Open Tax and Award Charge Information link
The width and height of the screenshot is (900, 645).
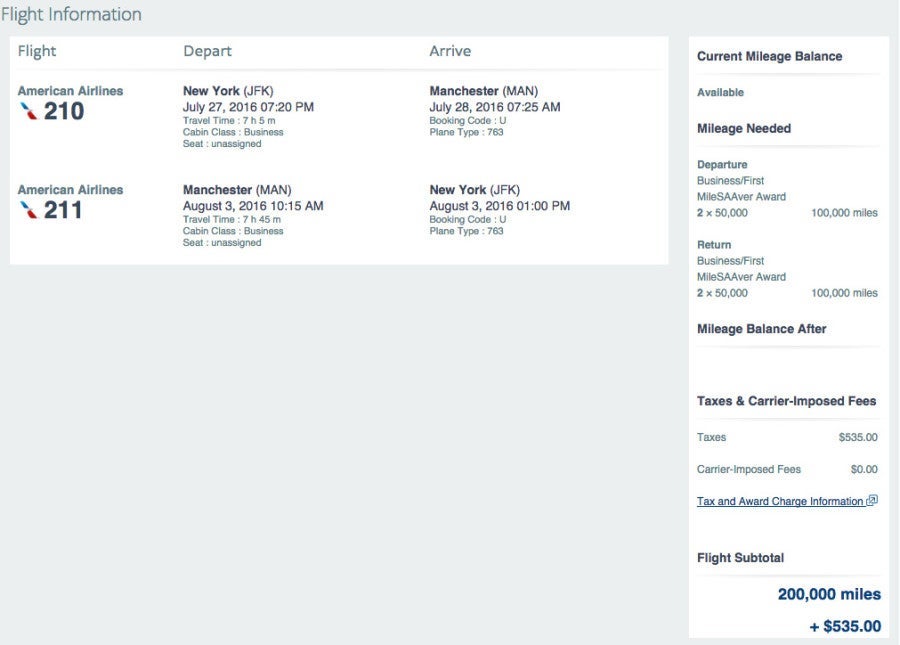click(x=780, y=502)
